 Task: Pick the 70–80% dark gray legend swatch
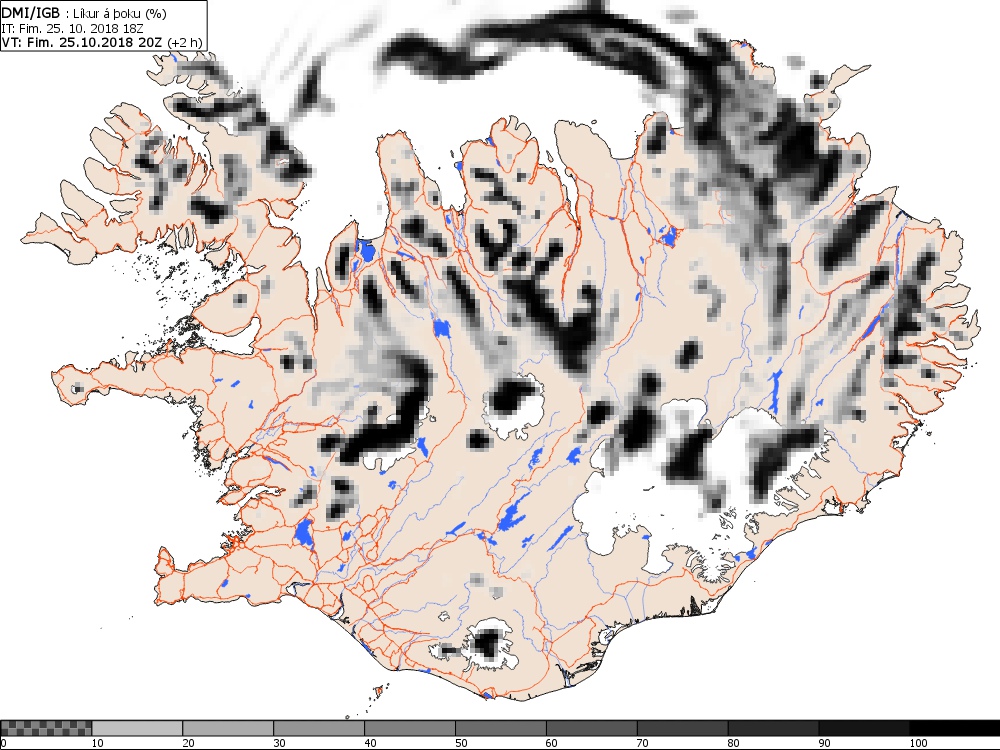(x=682, y=728)
